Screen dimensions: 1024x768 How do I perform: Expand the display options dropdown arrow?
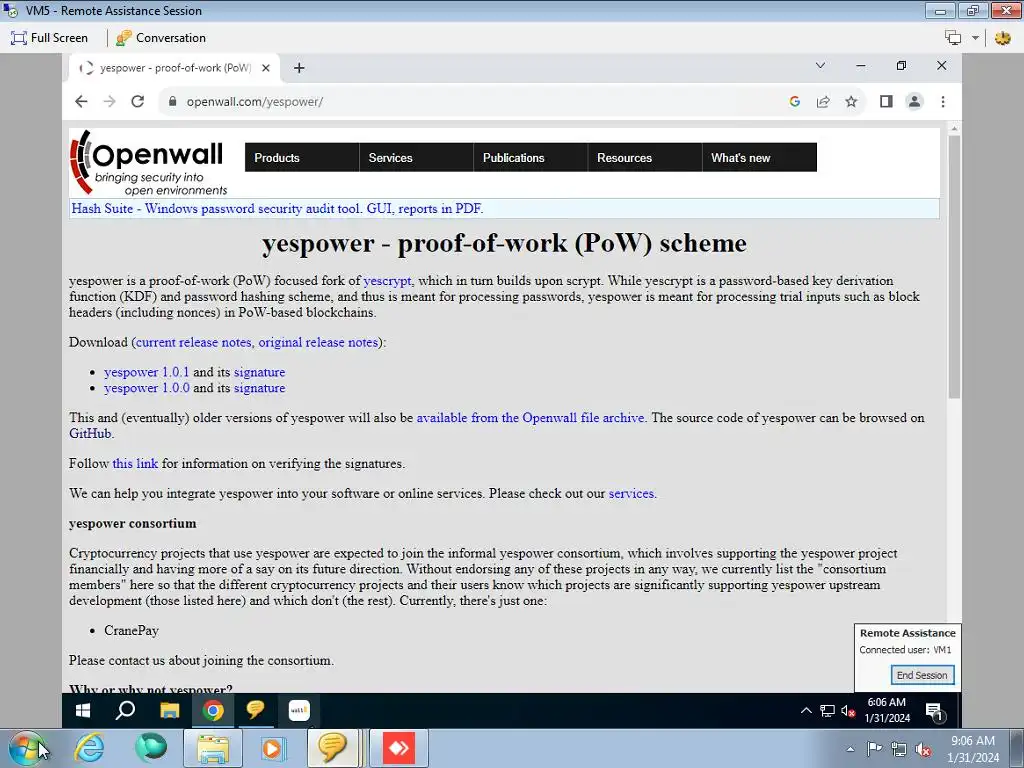975,38
